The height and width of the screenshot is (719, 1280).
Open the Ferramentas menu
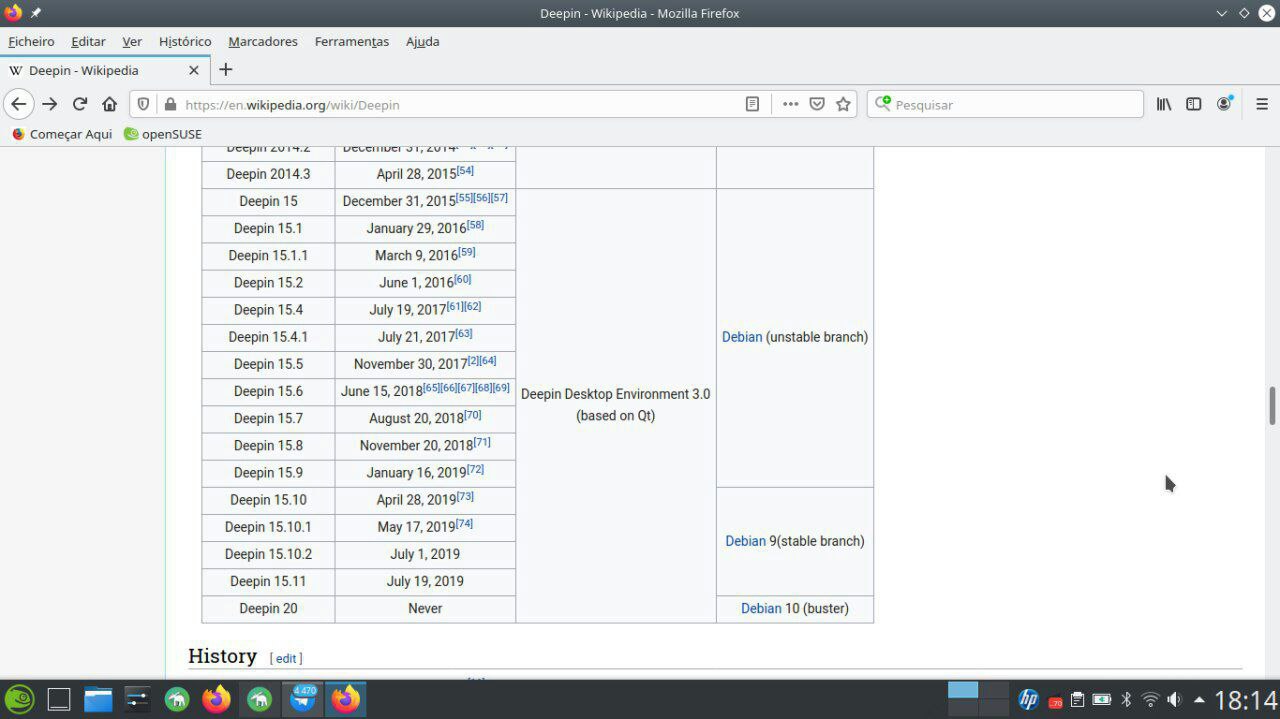tap(352, 41)
